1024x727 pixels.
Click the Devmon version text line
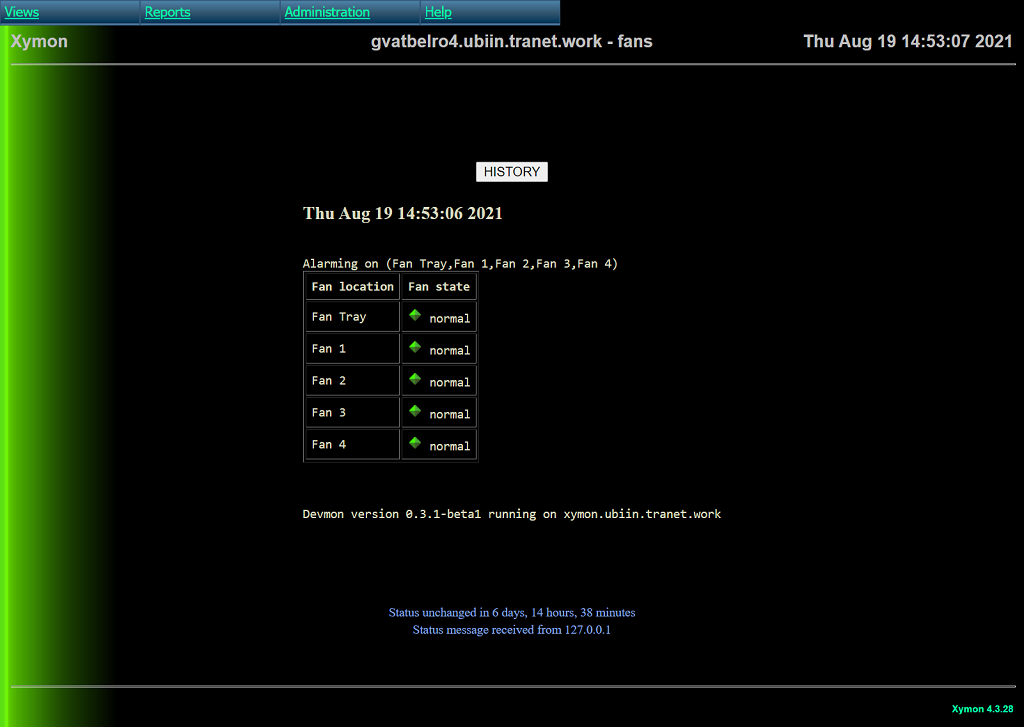coord(511,514)
